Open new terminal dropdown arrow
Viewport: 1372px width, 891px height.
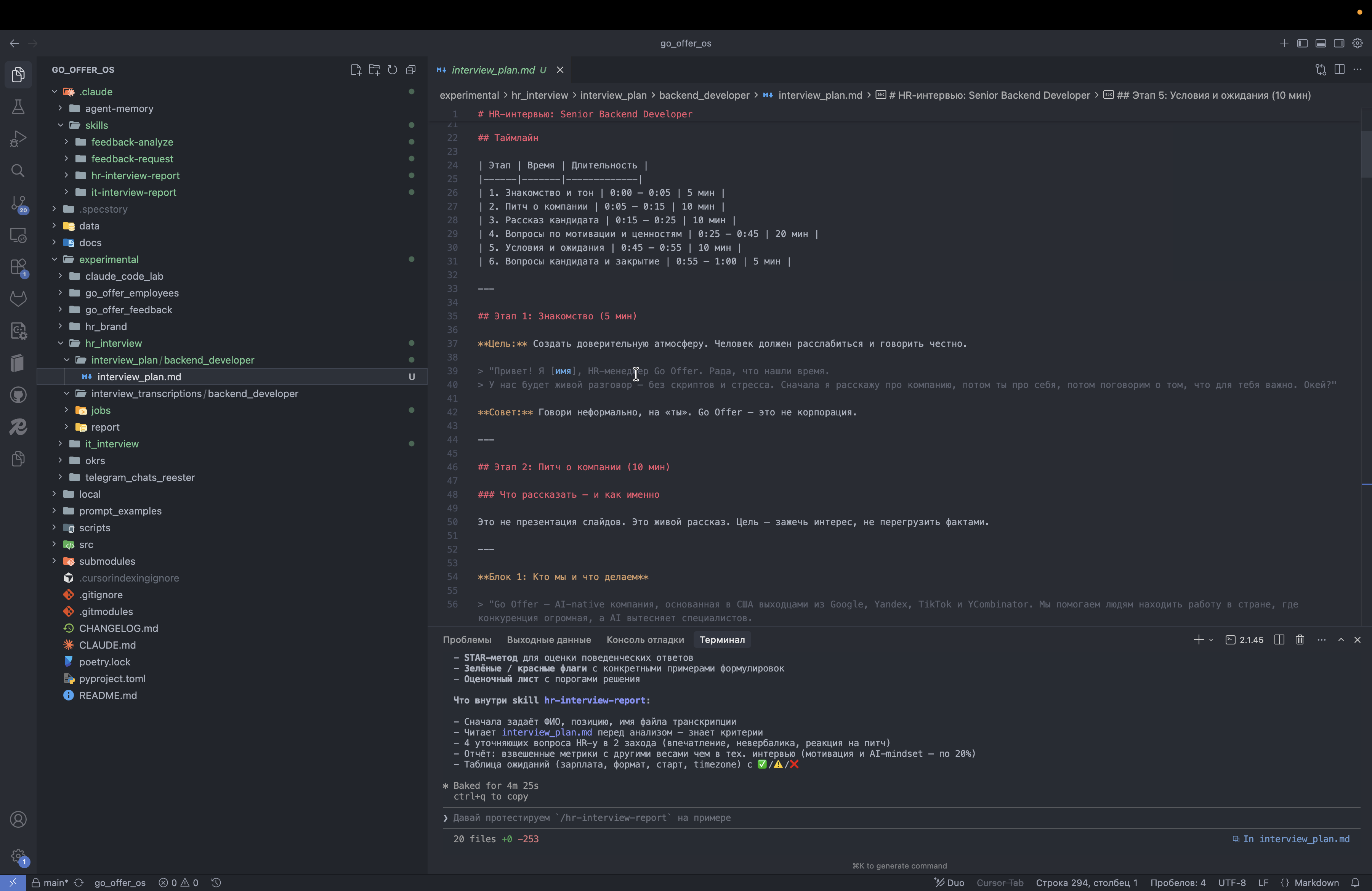pos(1211,640)
